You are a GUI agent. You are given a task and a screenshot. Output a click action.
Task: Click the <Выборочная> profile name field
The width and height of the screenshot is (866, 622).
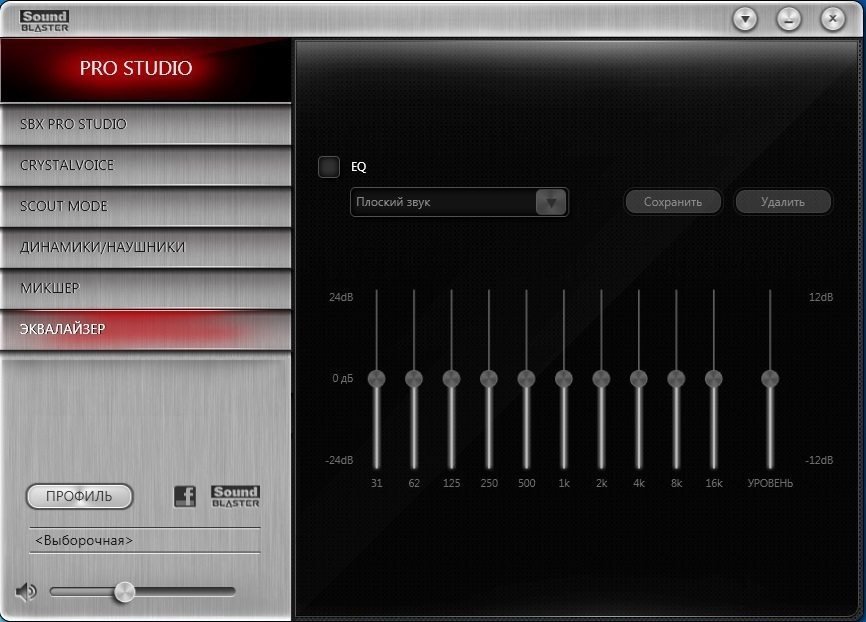pos(145,540)
